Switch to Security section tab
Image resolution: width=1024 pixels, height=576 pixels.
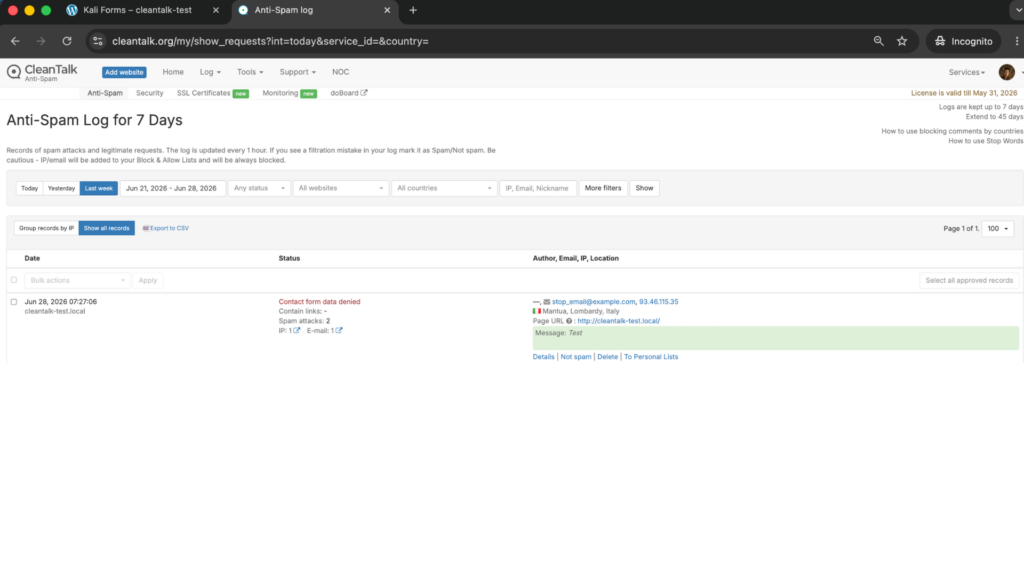(150, 93)
